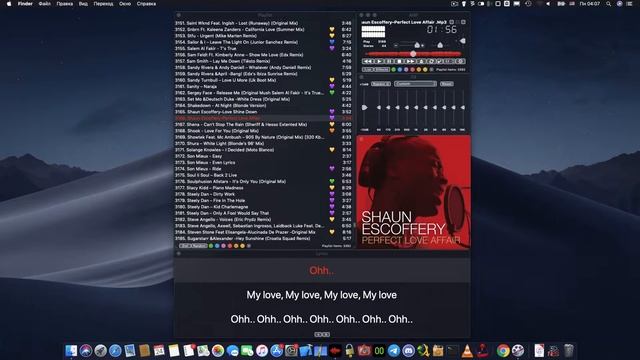Select highlighted red track Perfect Love Affair
The width and height of the screenshot is (640, 360).
point(263,118)
